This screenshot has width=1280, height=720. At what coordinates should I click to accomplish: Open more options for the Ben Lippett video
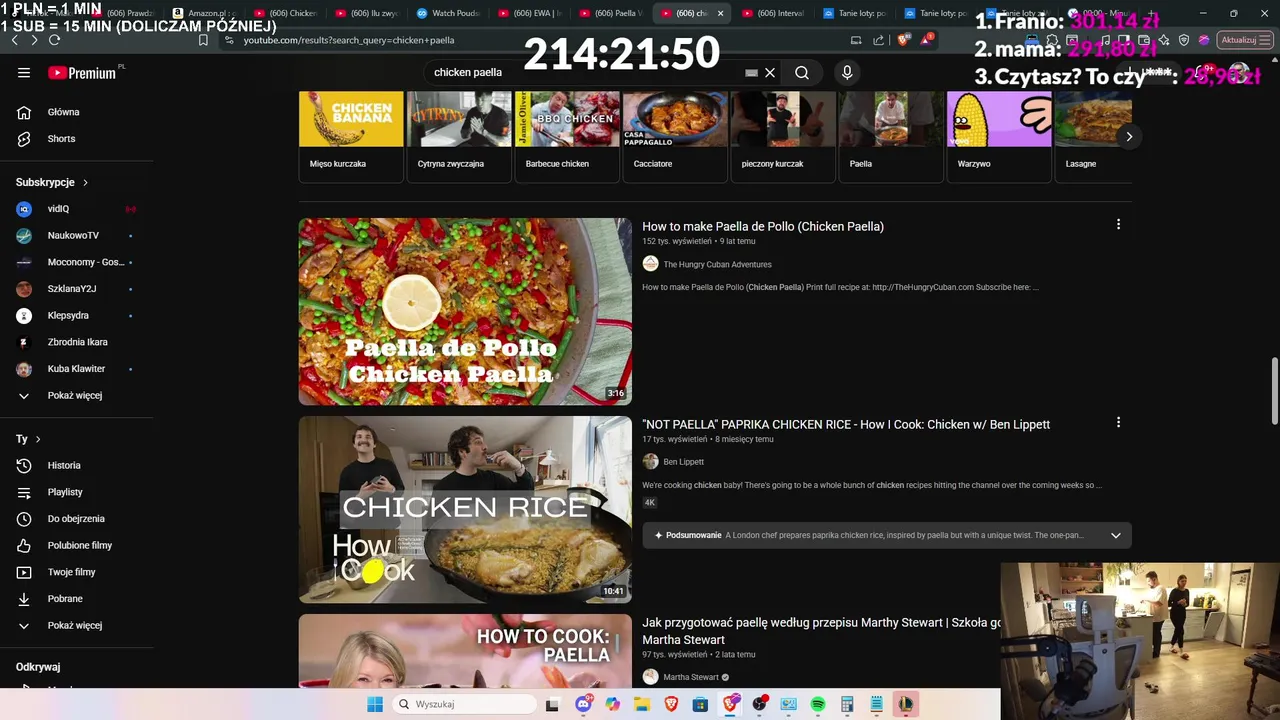[x=1118, y=422]
